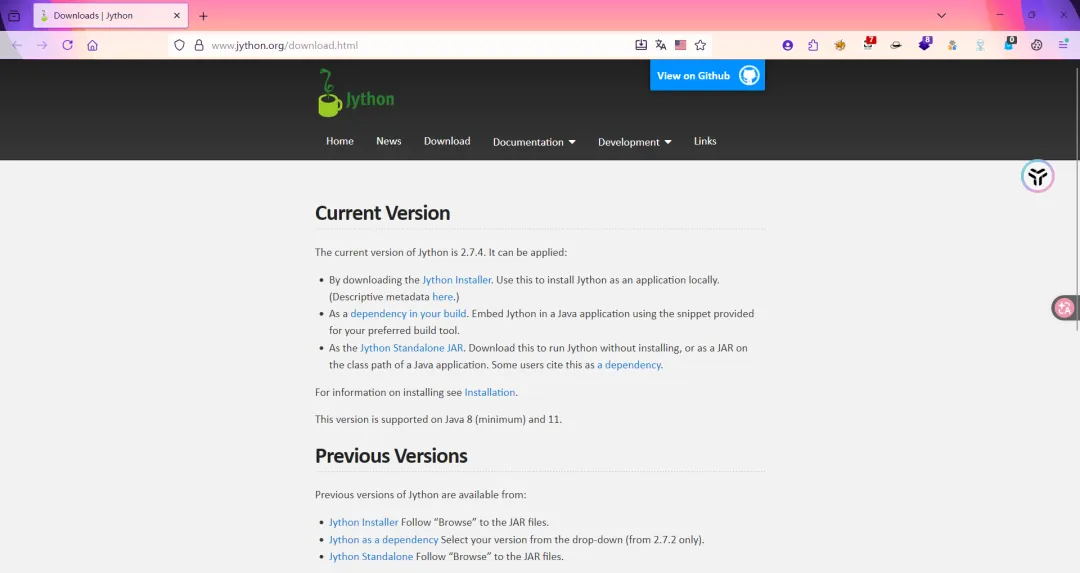Click the Current Version heading
The image size is (1080, 573).
[382, 213]
